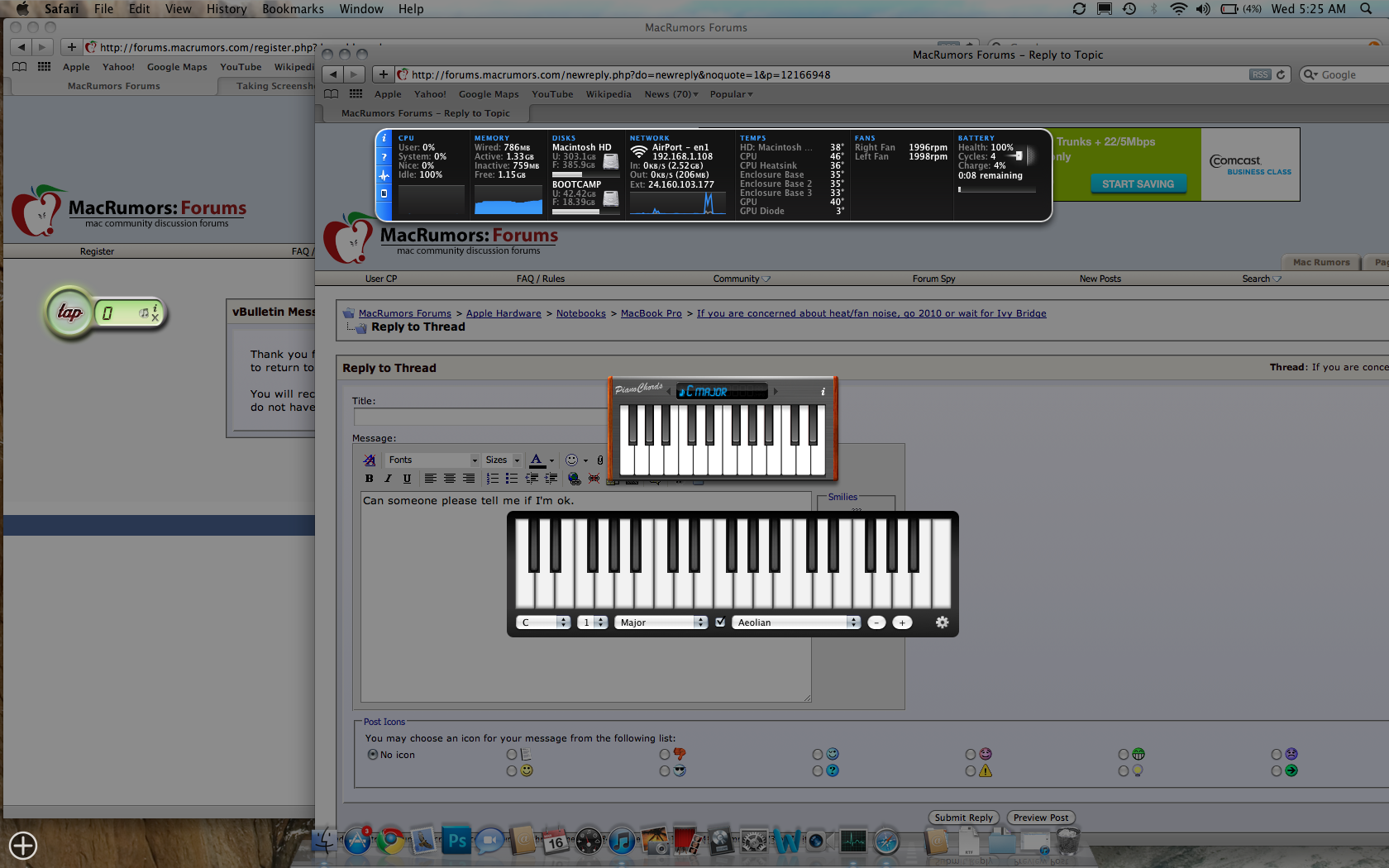This screenshot has width=1389, height=868.
Task: Open the History menu in menu bar
Action: click(x=227, y=9)
